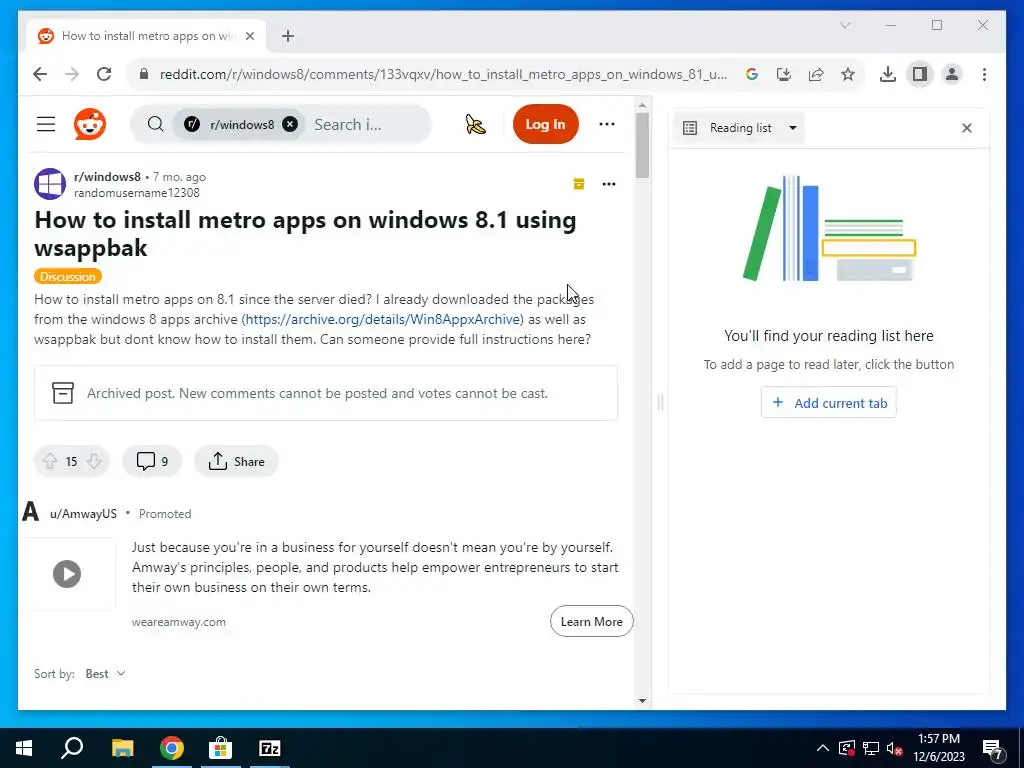Reload the Reddit page

104,74
